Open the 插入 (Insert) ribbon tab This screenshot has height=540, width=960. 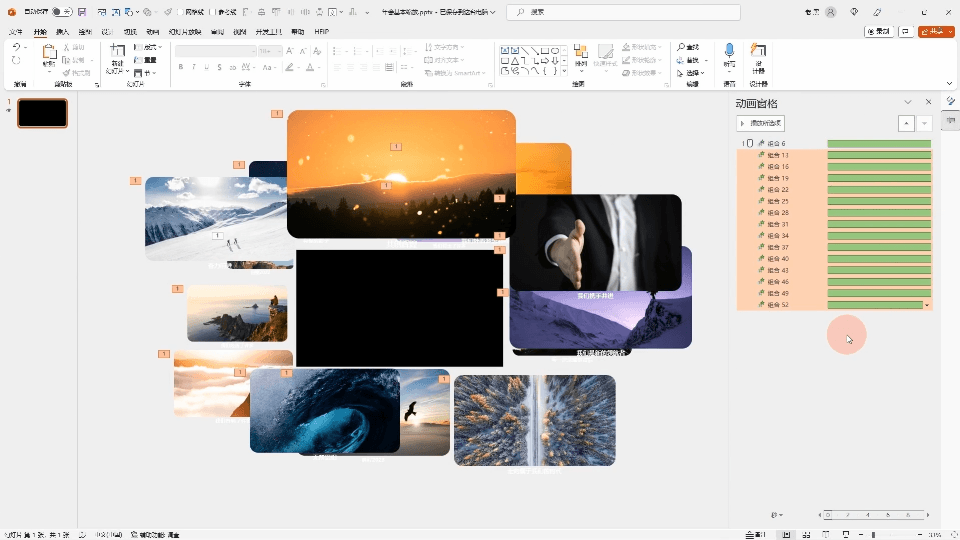(63, 32)
